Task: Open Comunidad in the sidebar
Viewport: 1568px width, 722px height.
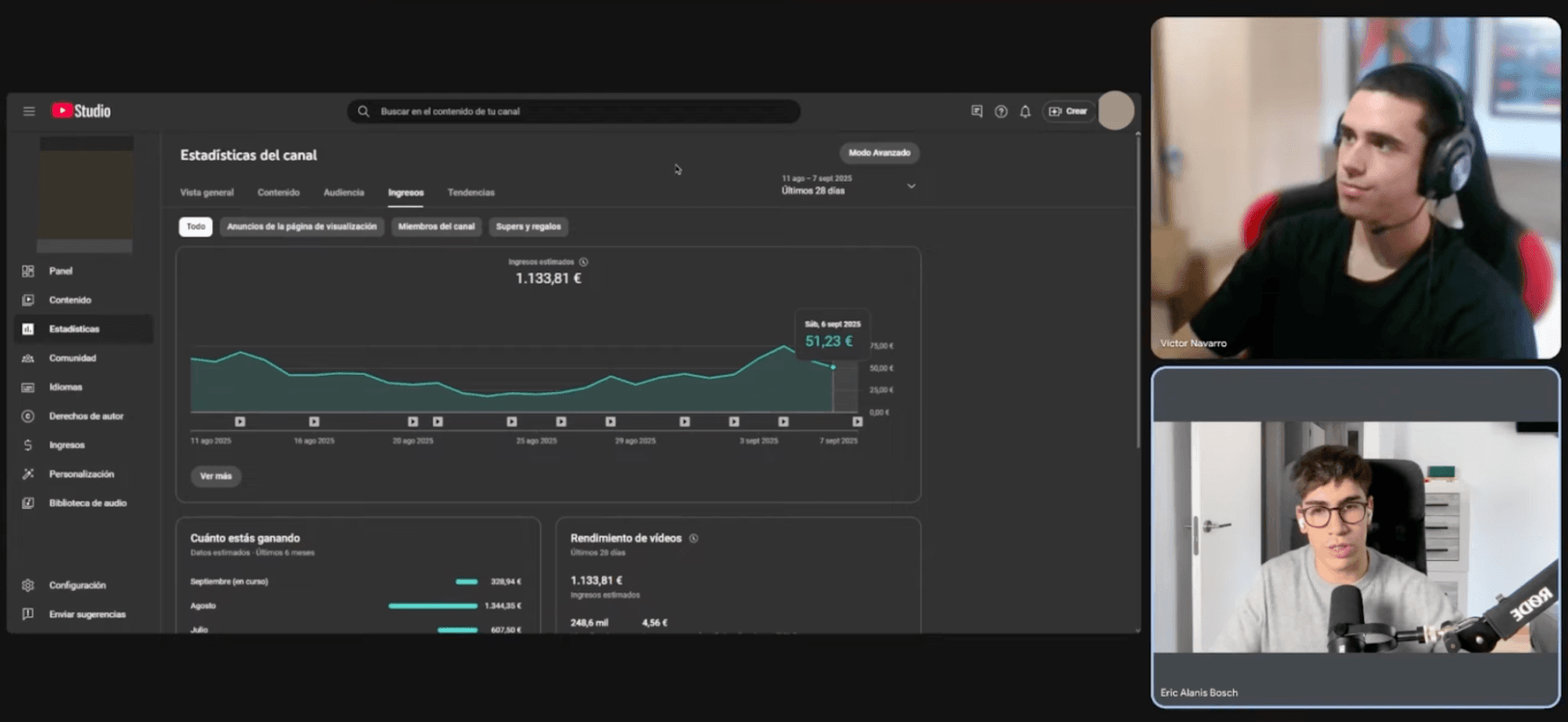Action: click(x=72, y=358)
